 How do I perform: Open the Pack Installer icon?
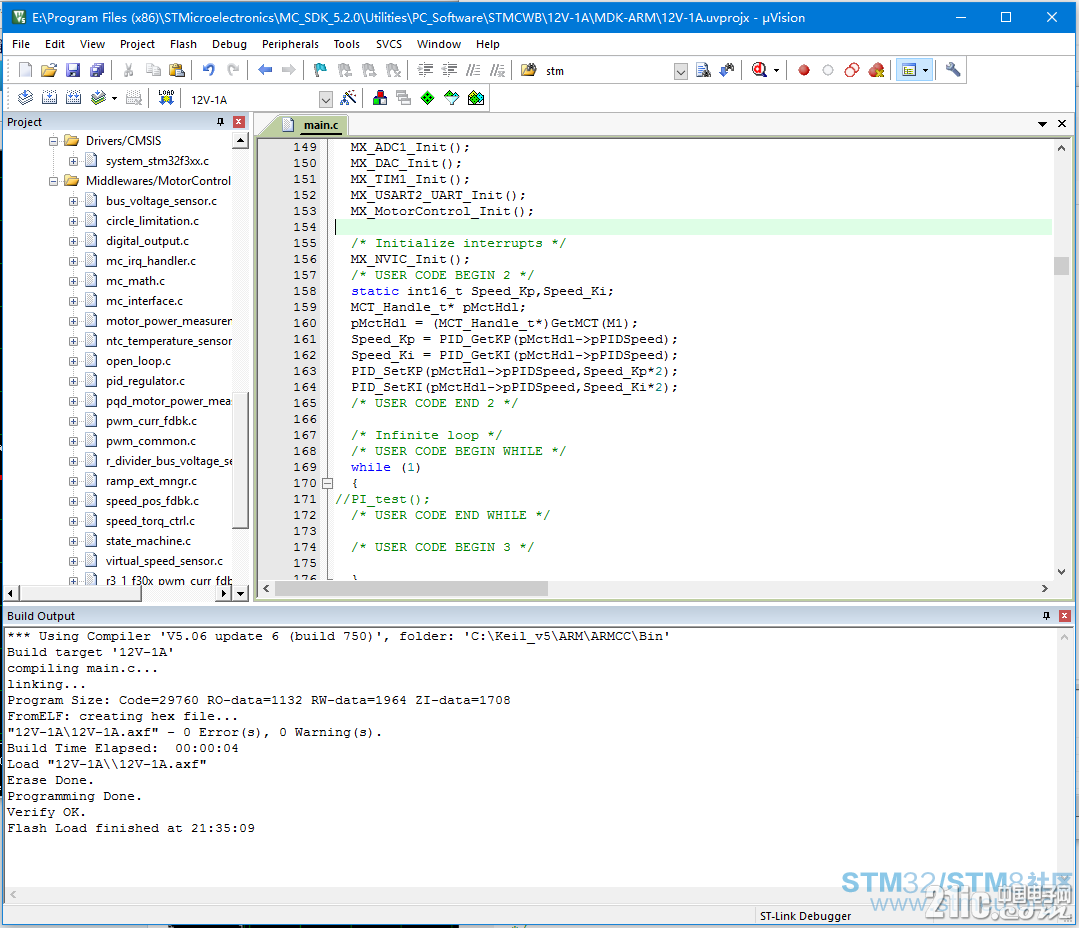[476, 98]
